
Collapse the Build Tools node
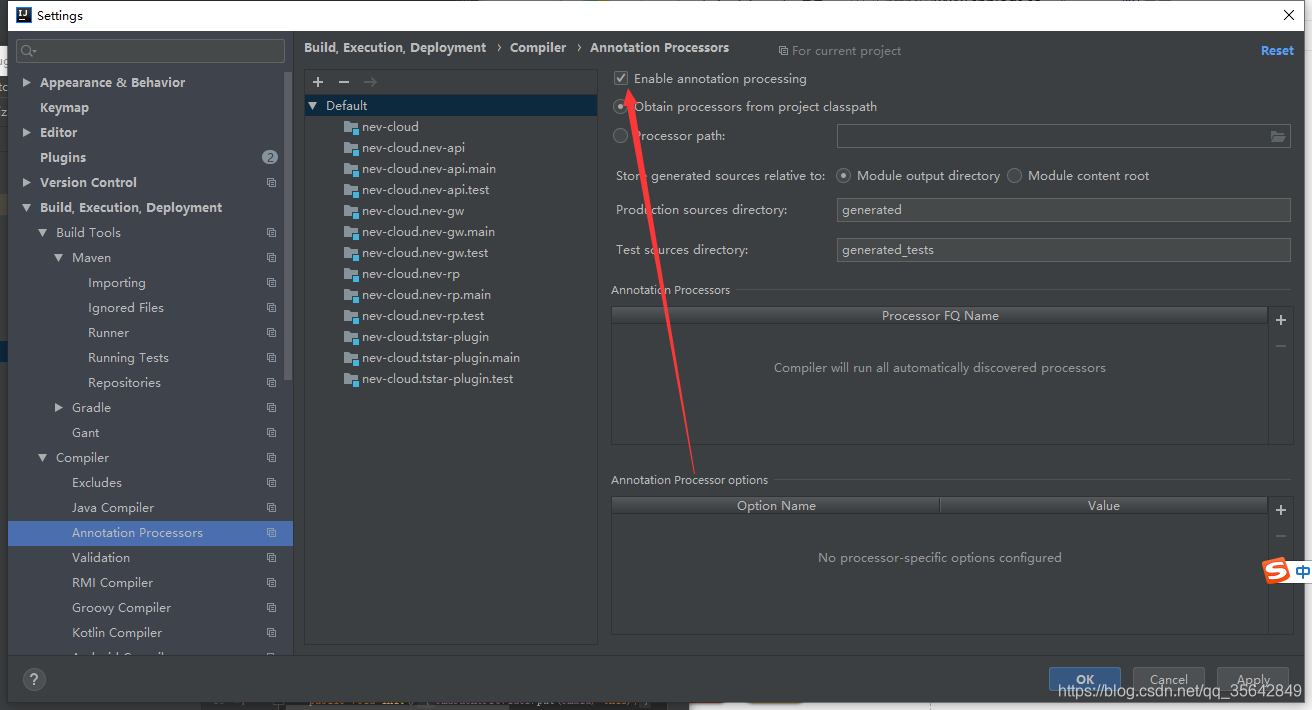pyautogui.click(x=43, y=233)
